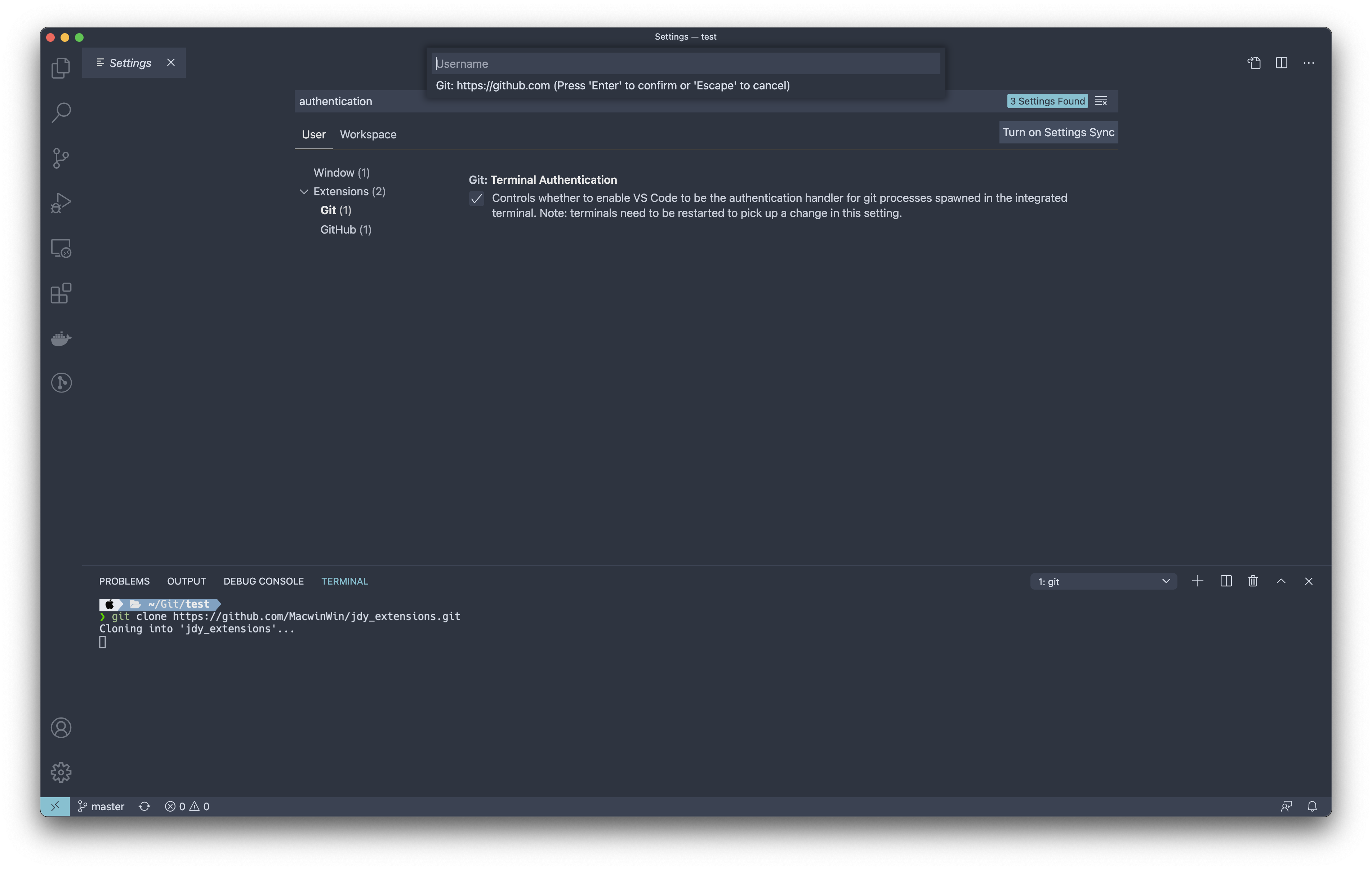The width and height of the screenshot is (1372, 870).
Task: Click the master branch in status bar
Action: [x=101, y=806]
